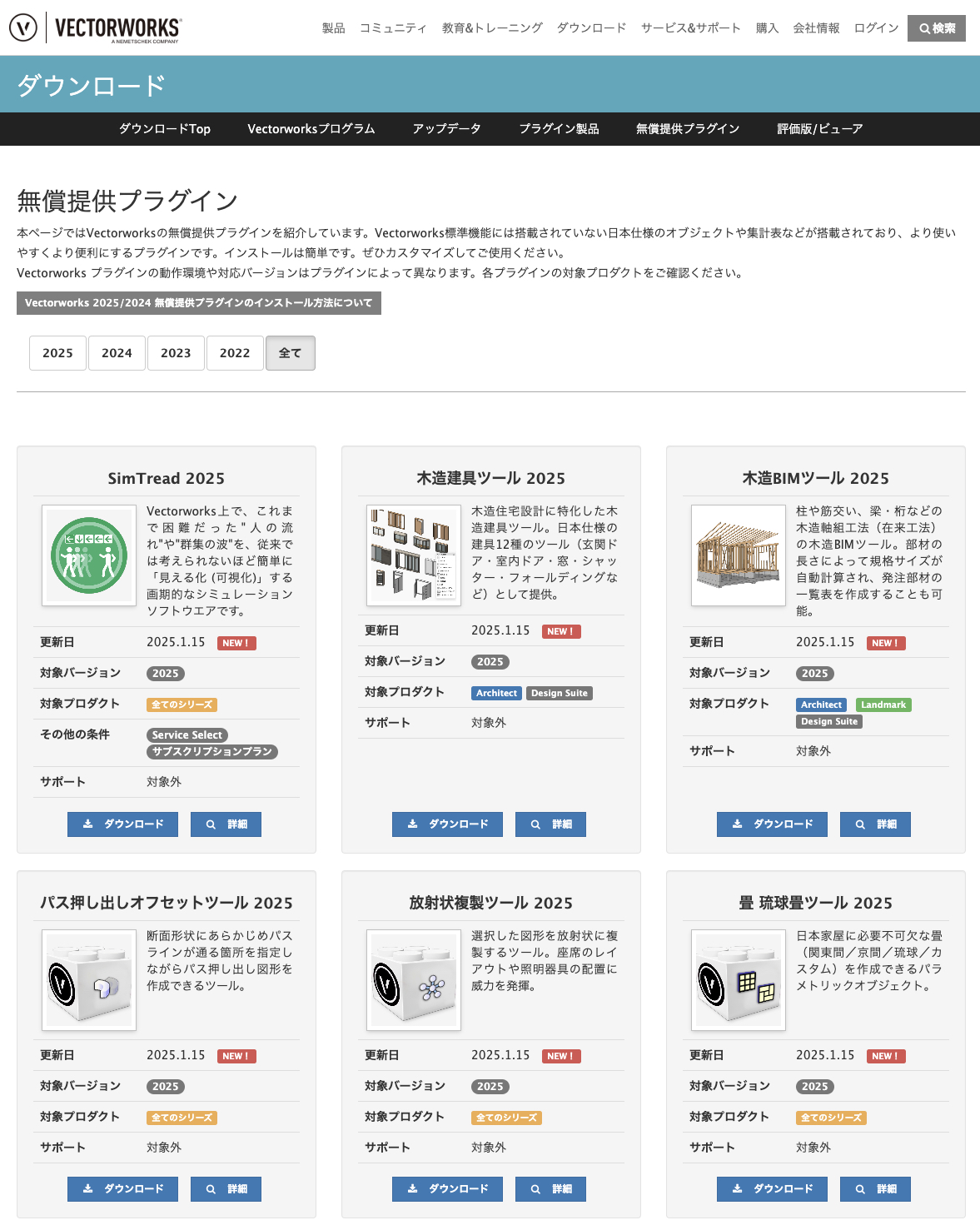
Task: Click the SimTread 2025 thumbnail
Action: click(x=89, y=555)
